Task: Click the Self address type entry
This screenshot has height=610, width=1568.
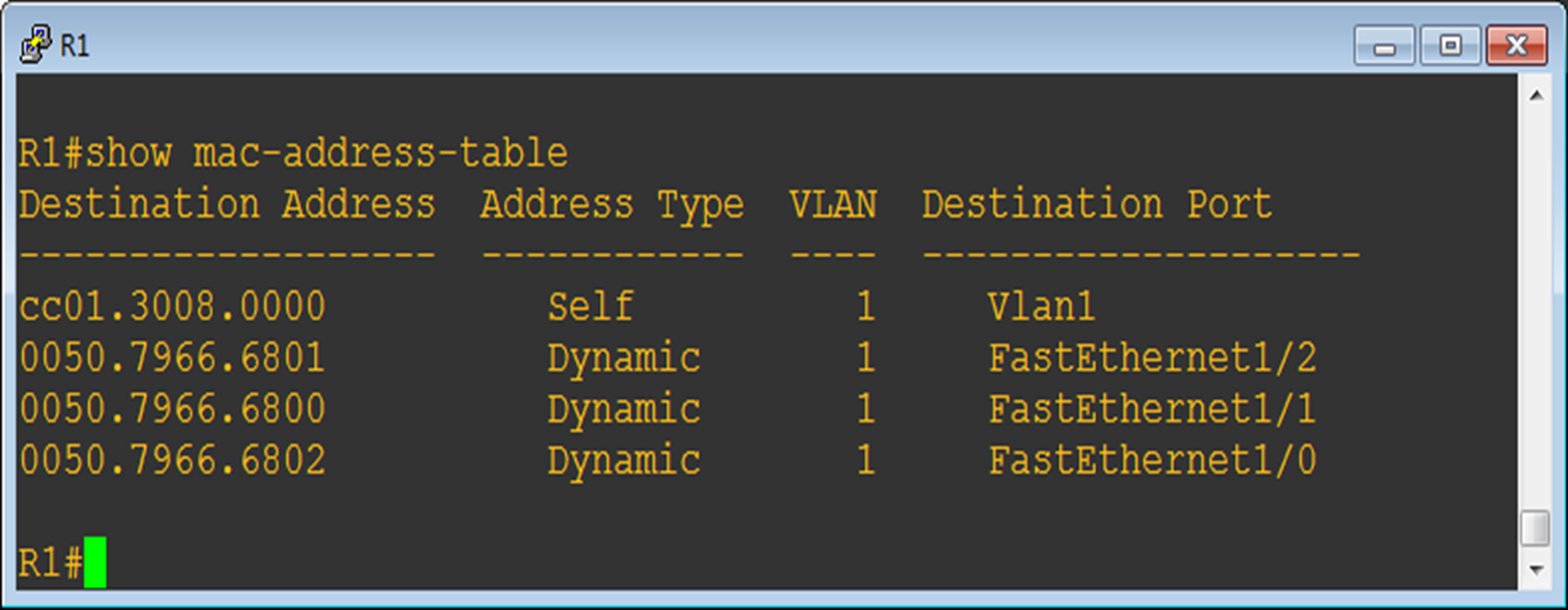Action: (x=590, y=307)
